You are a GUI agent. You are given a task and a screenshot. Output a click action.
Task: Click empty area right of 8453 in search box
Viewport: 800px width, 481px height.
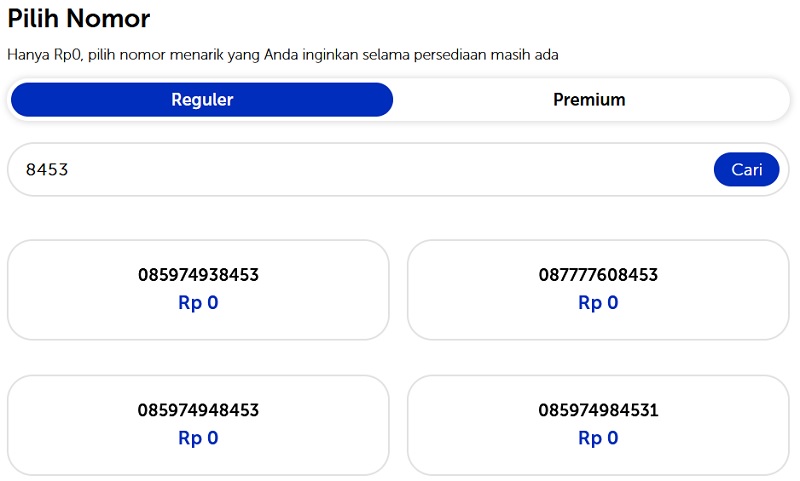(400, 170)
